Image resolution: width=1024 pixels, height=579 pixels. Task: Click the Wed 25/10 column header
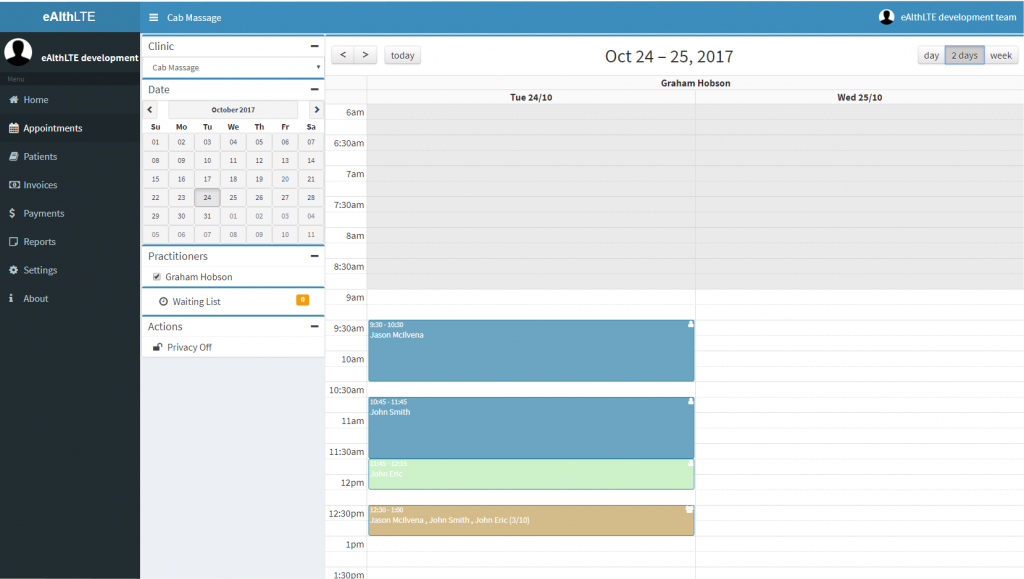click(x=859, y=97)
